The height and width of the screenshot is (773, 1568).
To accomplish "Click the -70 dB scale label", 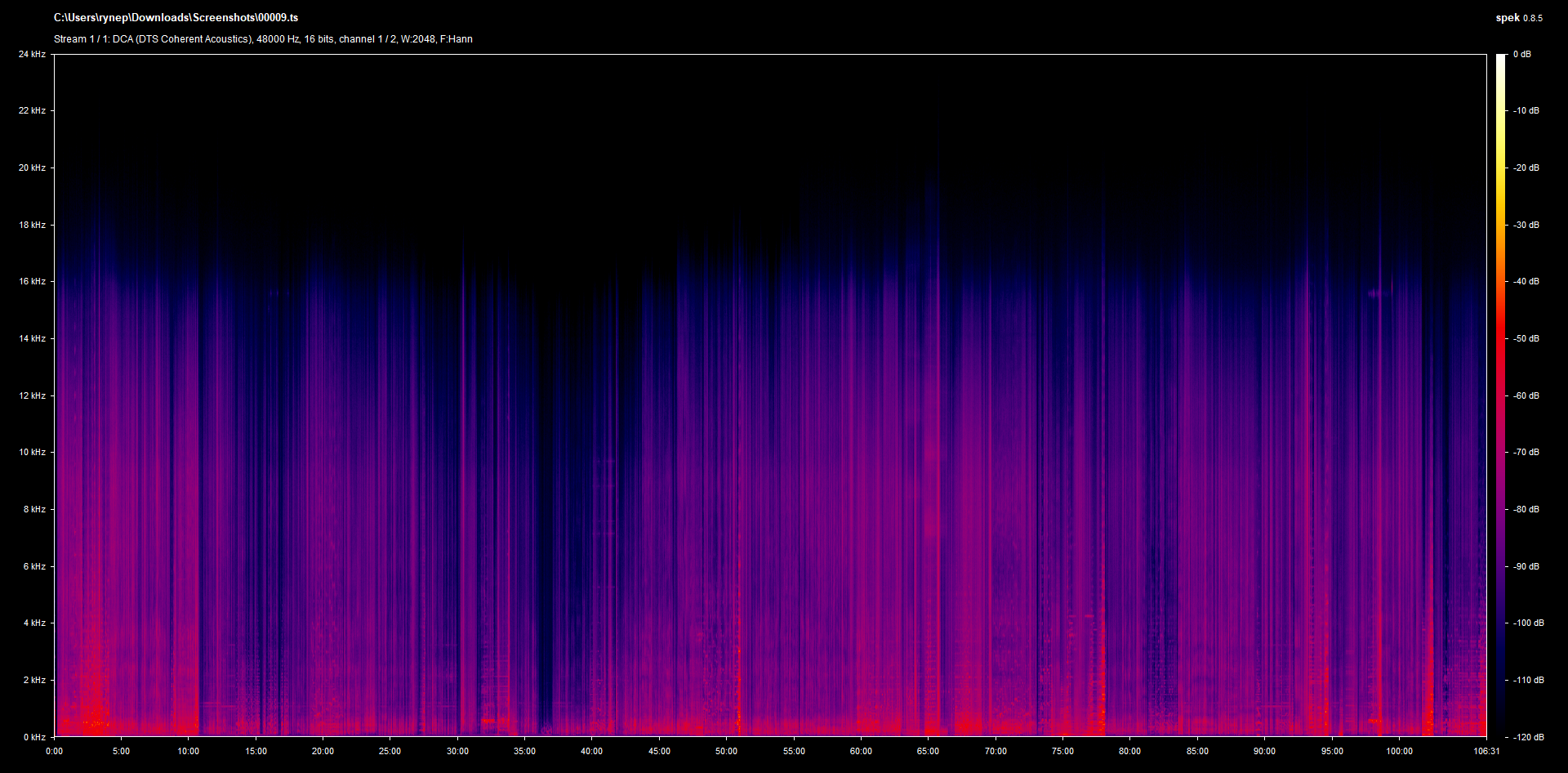I will click(1526, 452).
